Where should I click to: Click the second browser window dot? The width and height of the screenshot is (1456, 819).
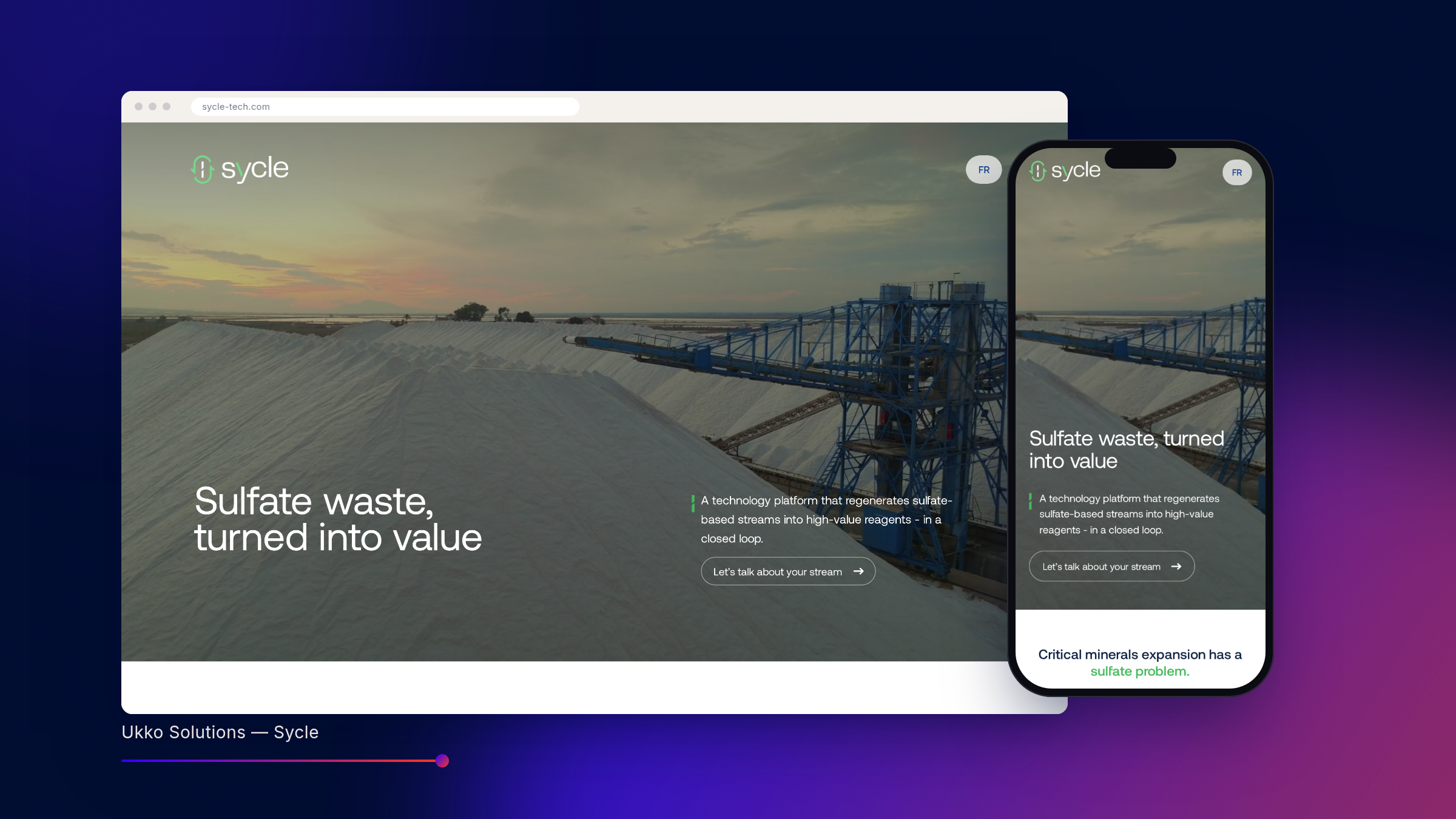[x=153, y=107]
